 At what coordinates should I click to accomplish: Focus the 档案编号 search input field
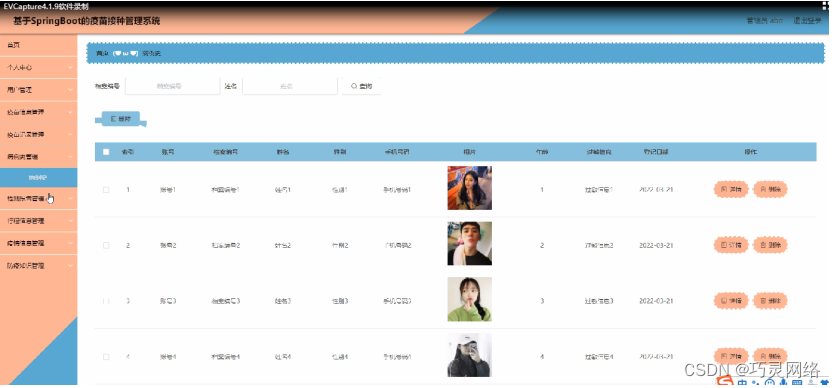point(172,86)
